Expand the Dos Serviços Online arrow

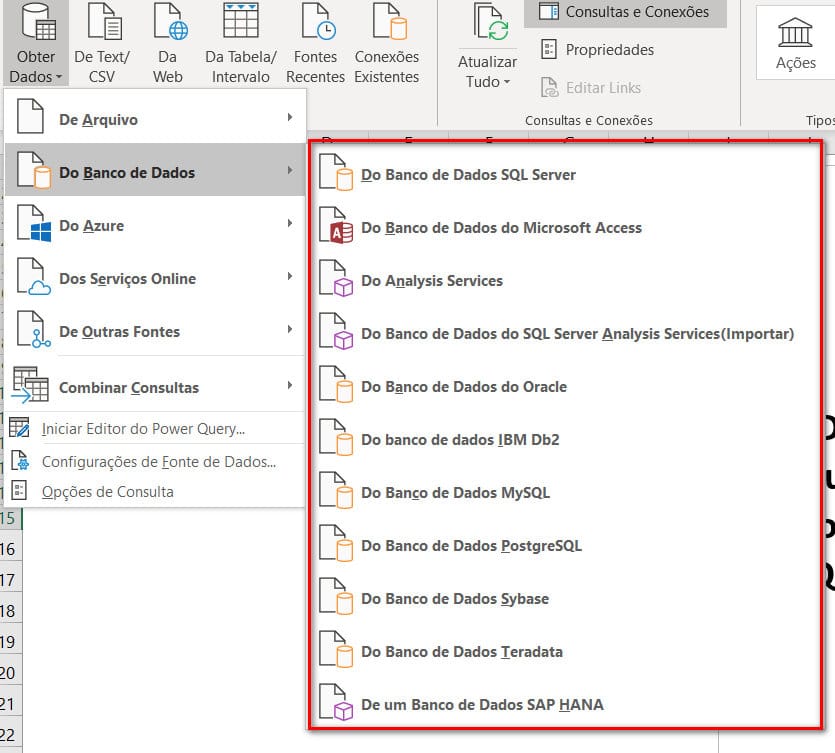pyautogui.click(x=290, y=276)
